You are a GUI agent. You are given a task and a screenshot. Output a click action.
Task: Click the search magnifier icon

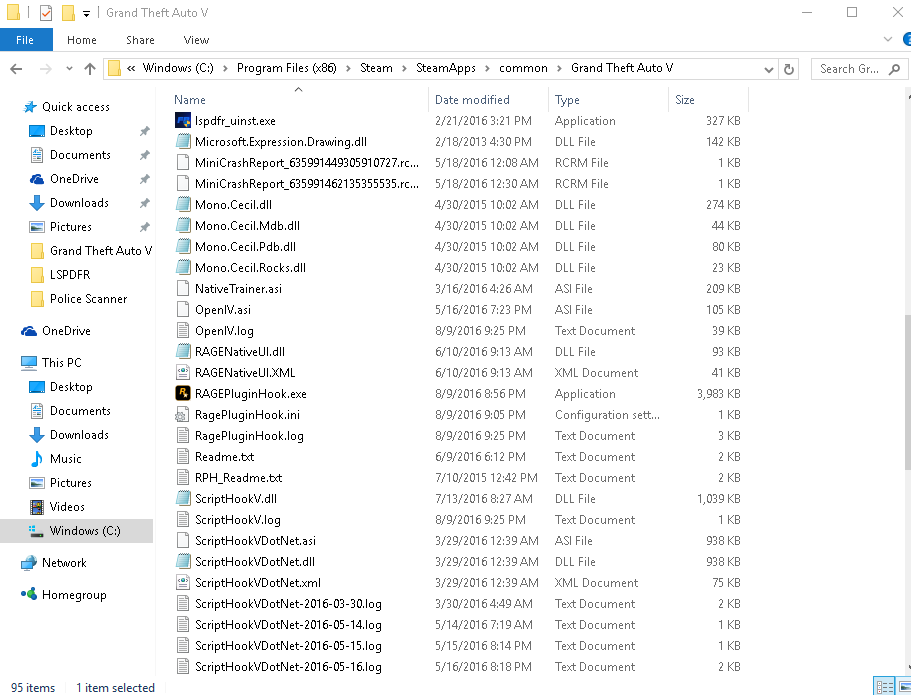(895, 69)
